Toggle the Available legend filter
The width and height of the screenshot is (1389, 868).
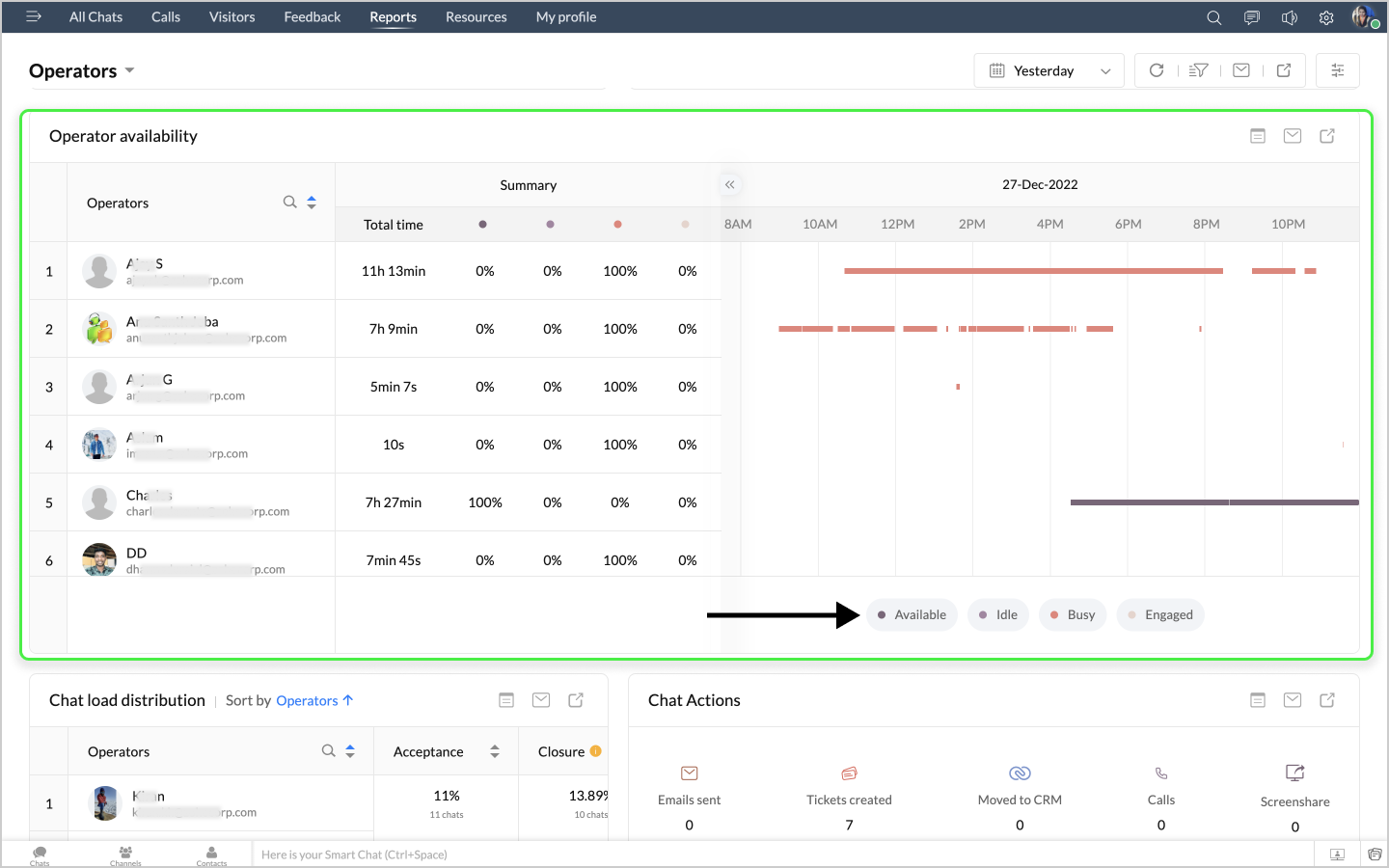click(x=912, y=614)
